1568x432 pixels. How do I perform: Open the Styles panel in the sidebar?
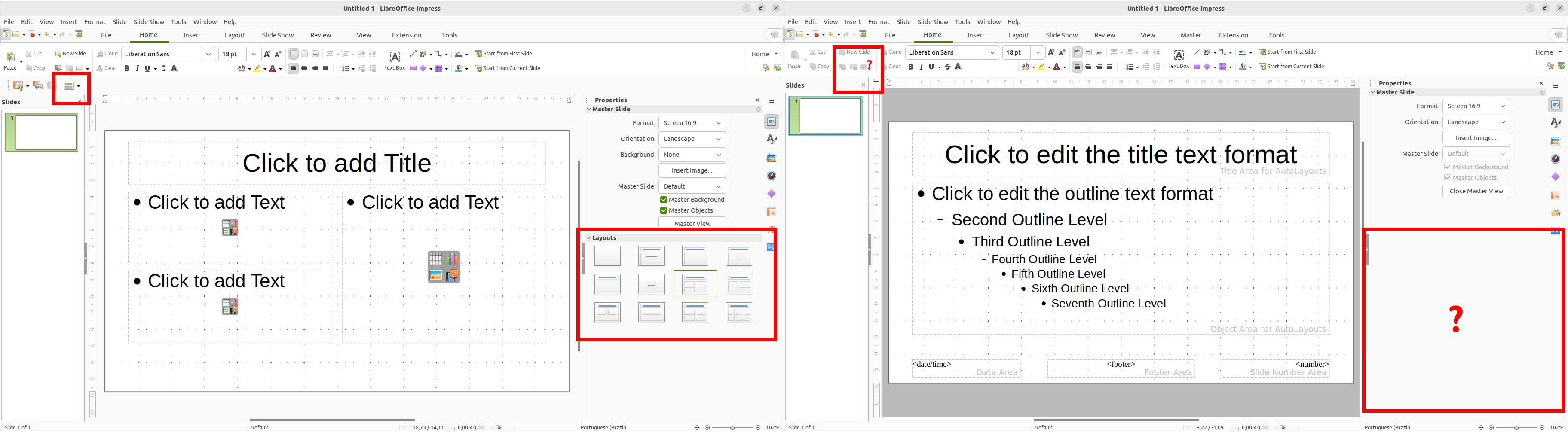tap(771, 139)
